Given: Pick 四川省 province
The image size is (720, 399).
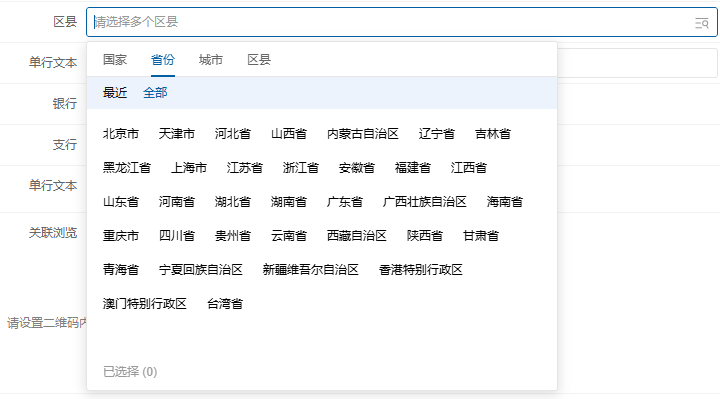Looking at the screenshot, I should click(x=177, y=236).
